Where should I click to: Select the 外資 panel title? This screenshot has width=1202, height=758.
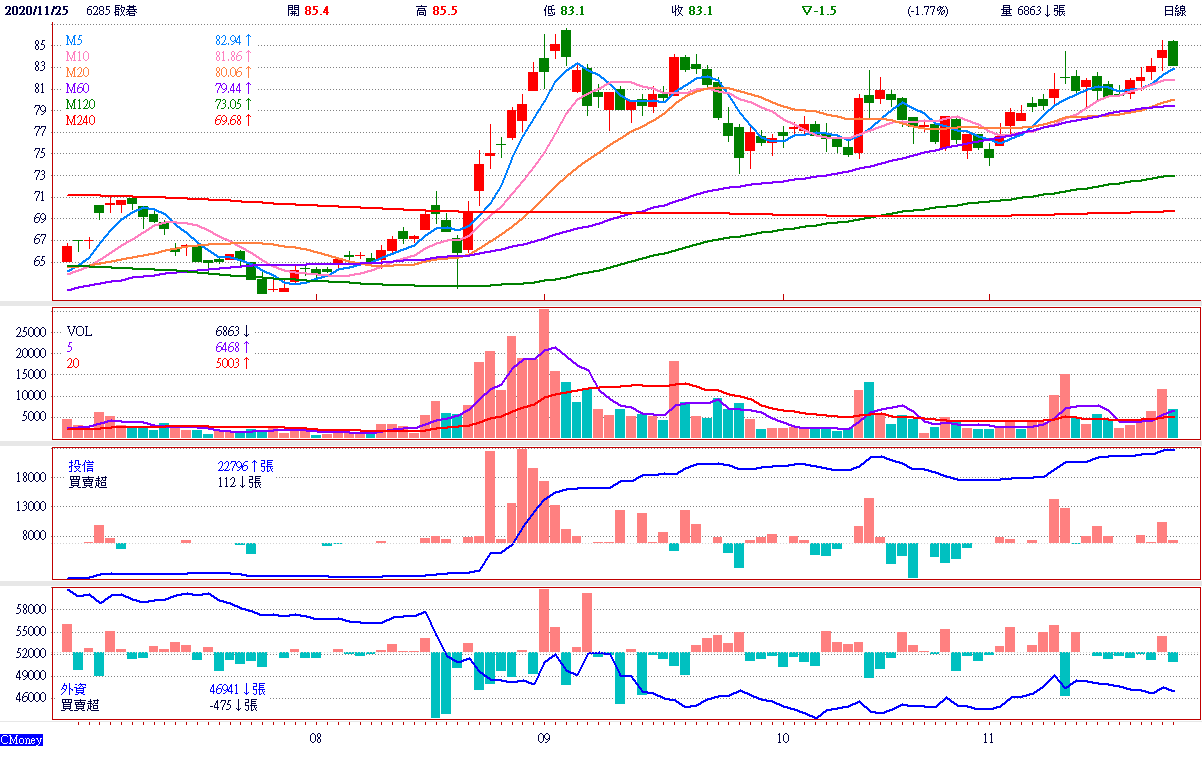click(73, 689)
